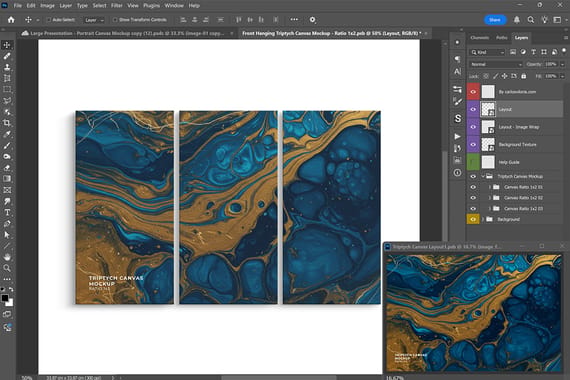Select the Pen tool

tap(7, 224)
